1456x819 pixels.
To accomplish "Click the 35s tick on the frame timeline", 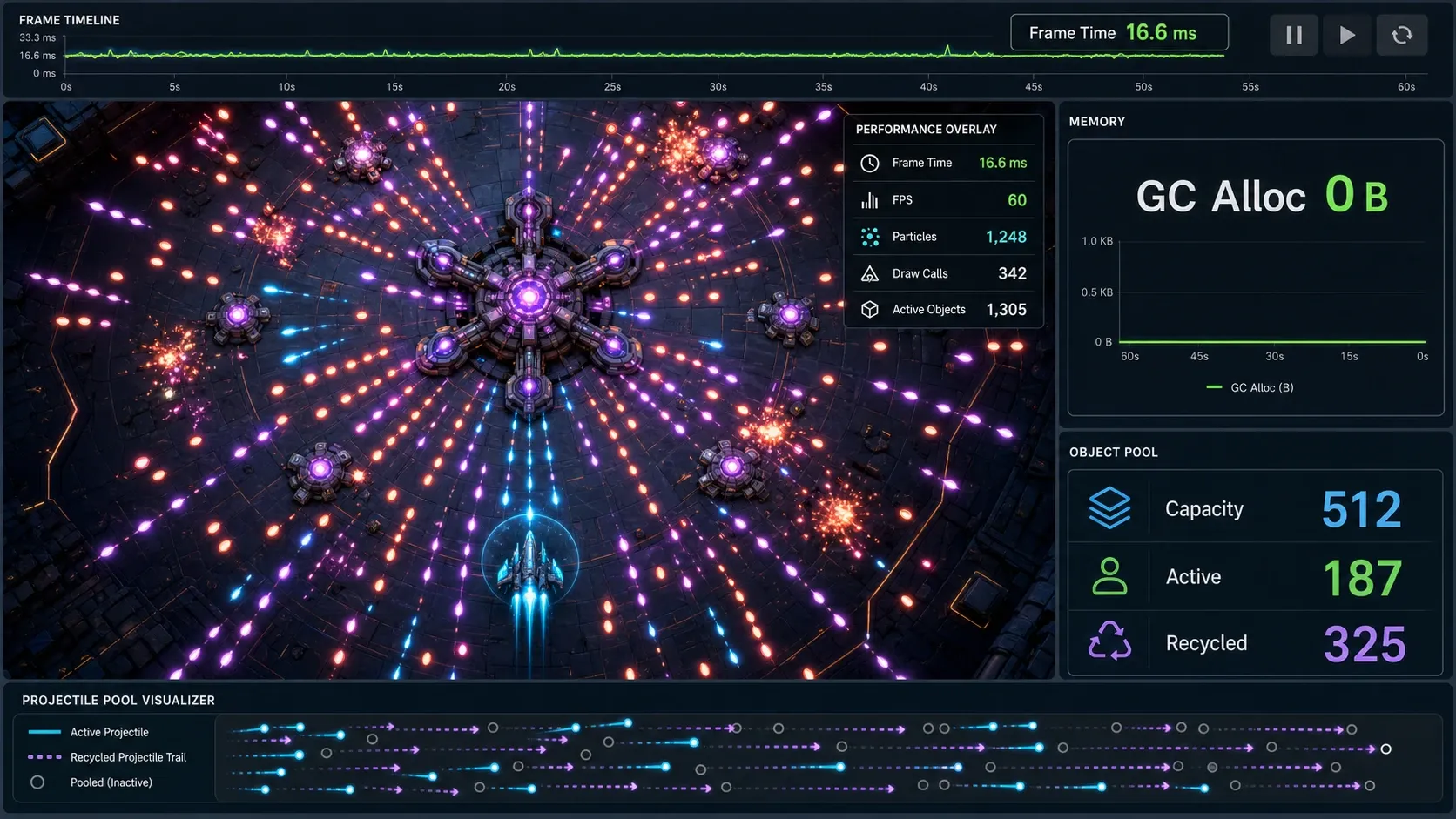I will click(x=823, y=87).
